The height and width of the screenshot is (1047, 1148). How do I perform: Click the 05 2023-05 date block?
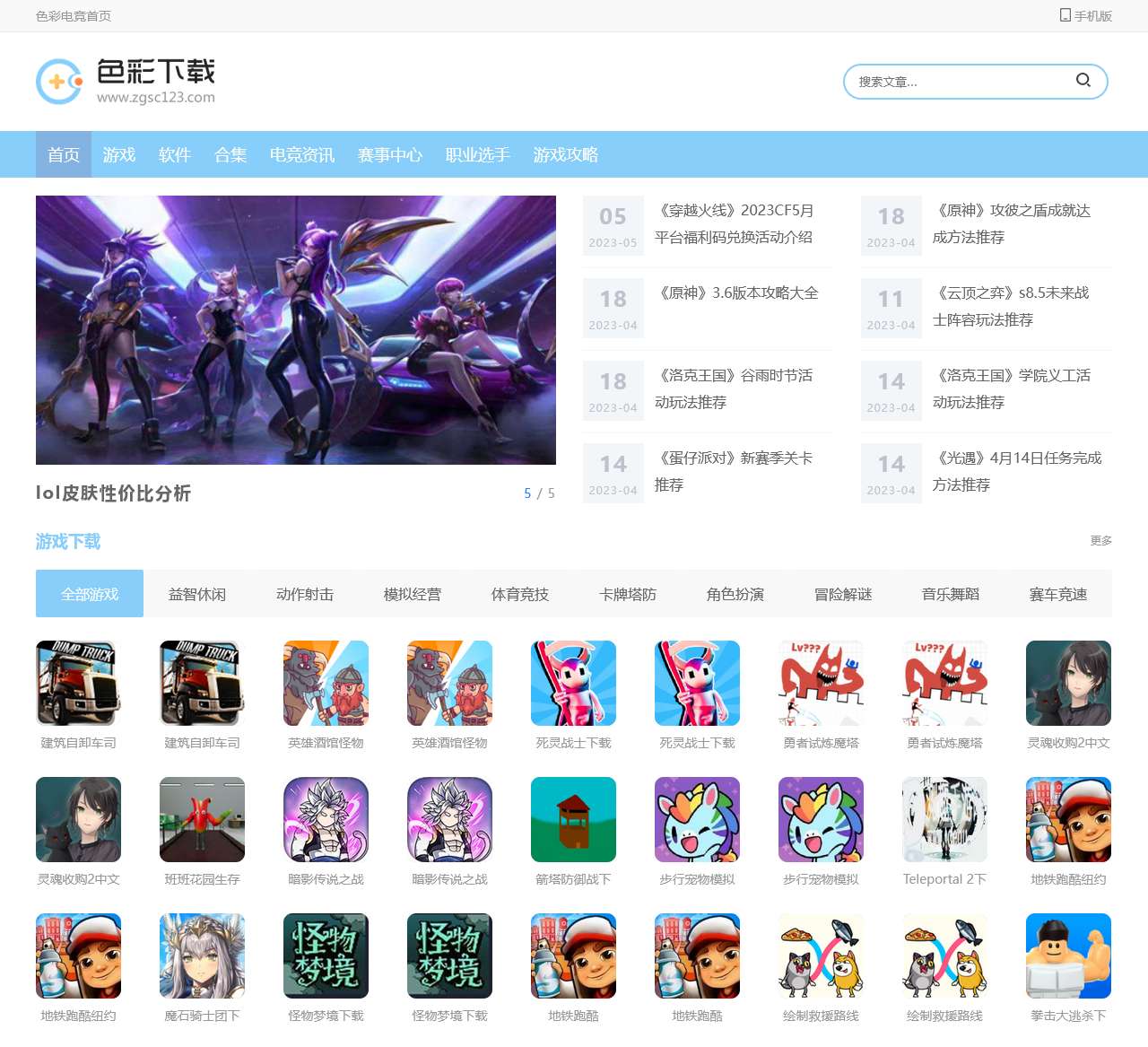coord(613,225)
